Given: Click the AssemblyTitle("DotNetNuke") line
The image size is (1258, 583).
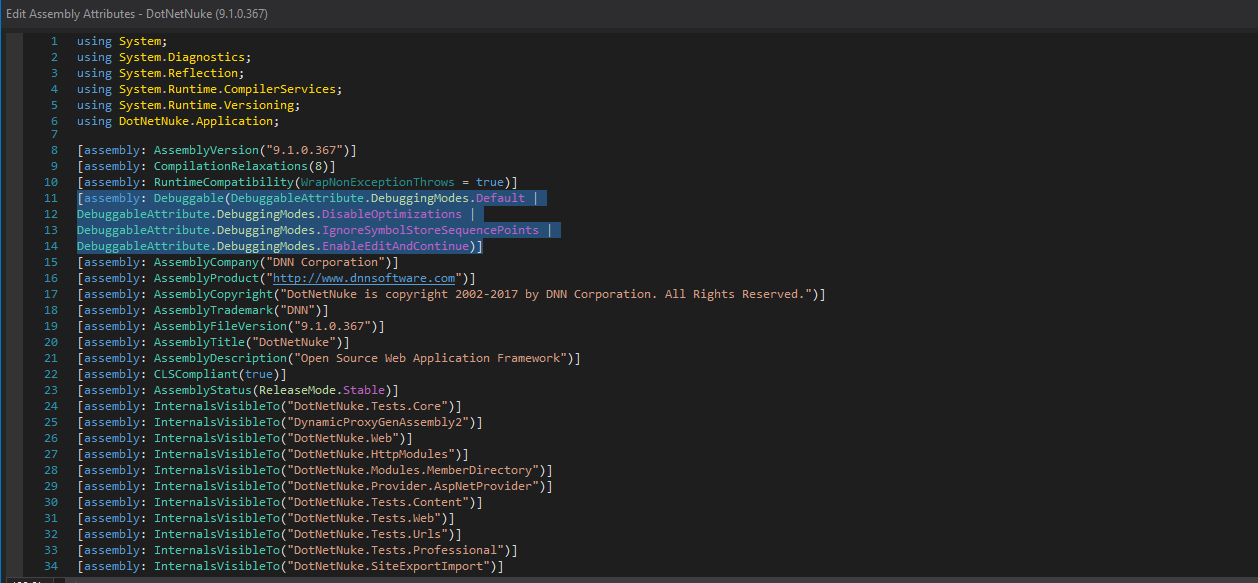Looking at the screenshot, I should click(x=213, y=342).
